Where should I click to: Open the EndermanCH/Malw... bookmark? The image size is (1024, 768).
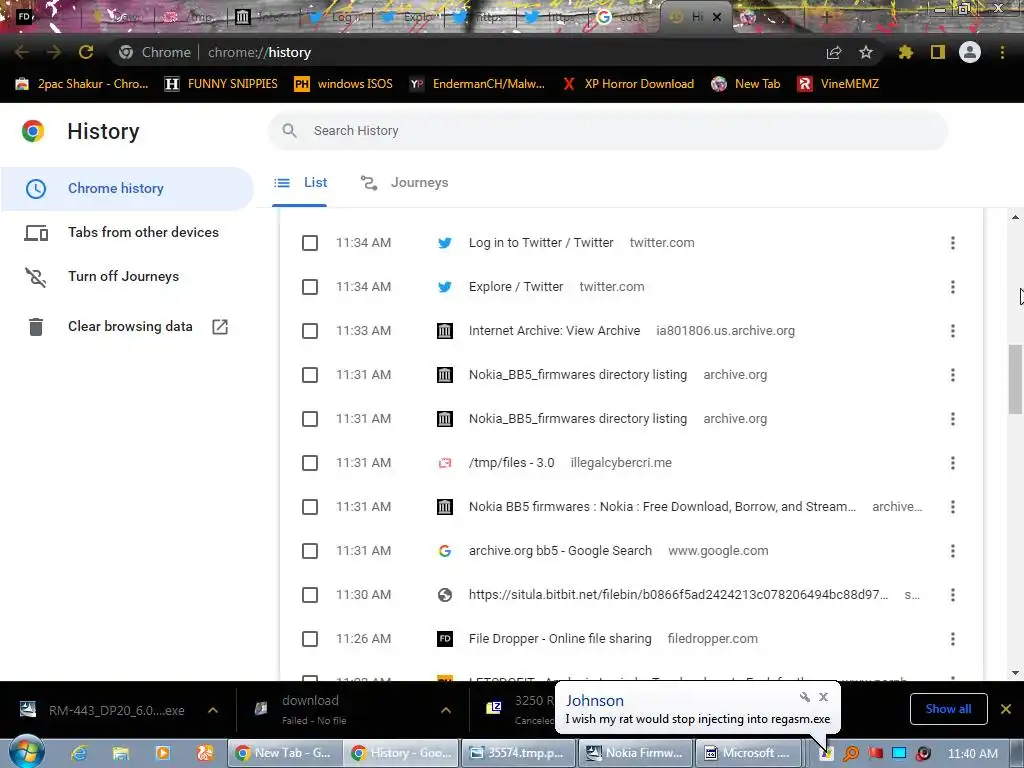tap(478, 84)
